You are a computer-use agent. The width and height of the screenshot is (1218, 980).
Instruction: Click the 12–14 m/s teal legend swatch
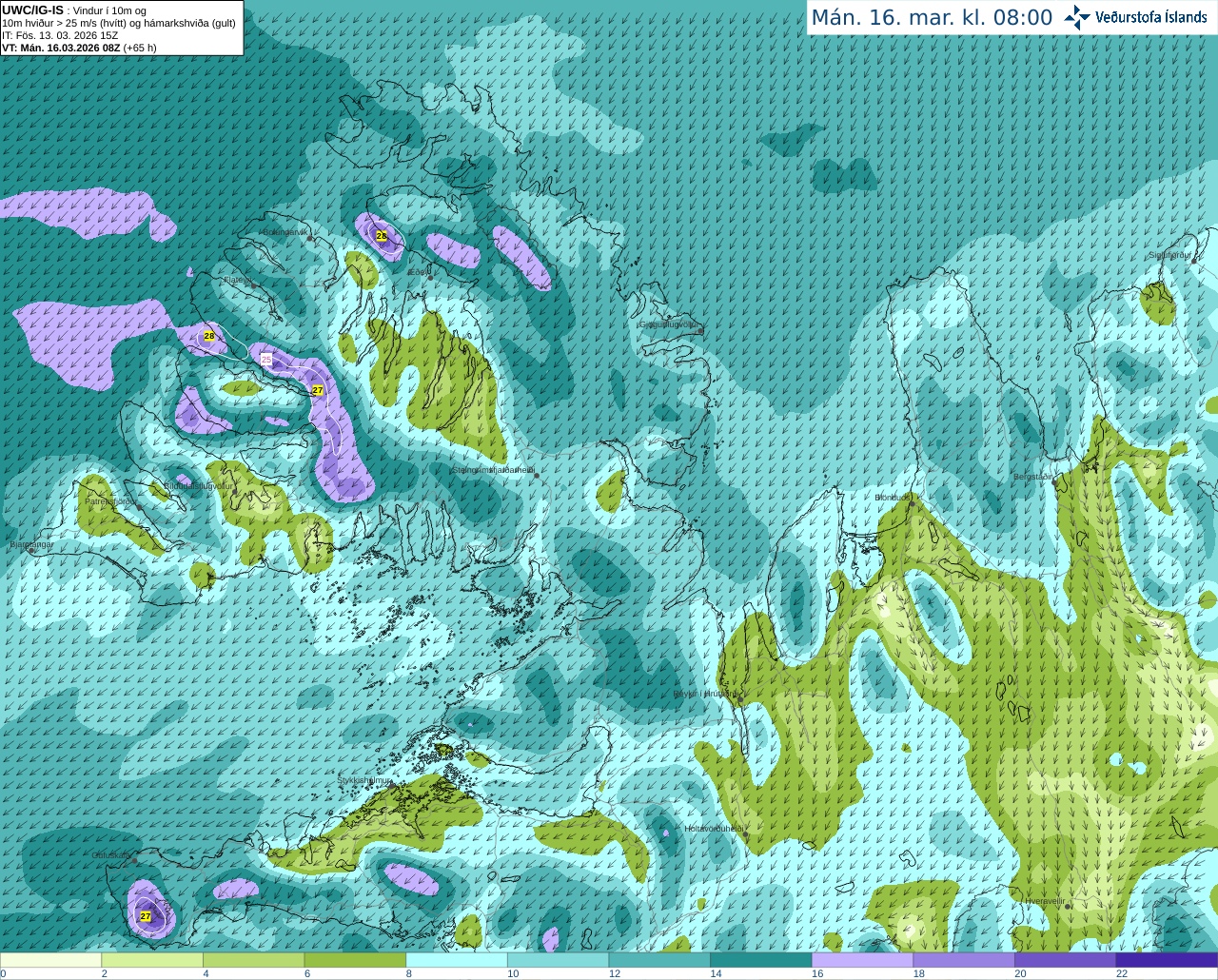[659, 960]
